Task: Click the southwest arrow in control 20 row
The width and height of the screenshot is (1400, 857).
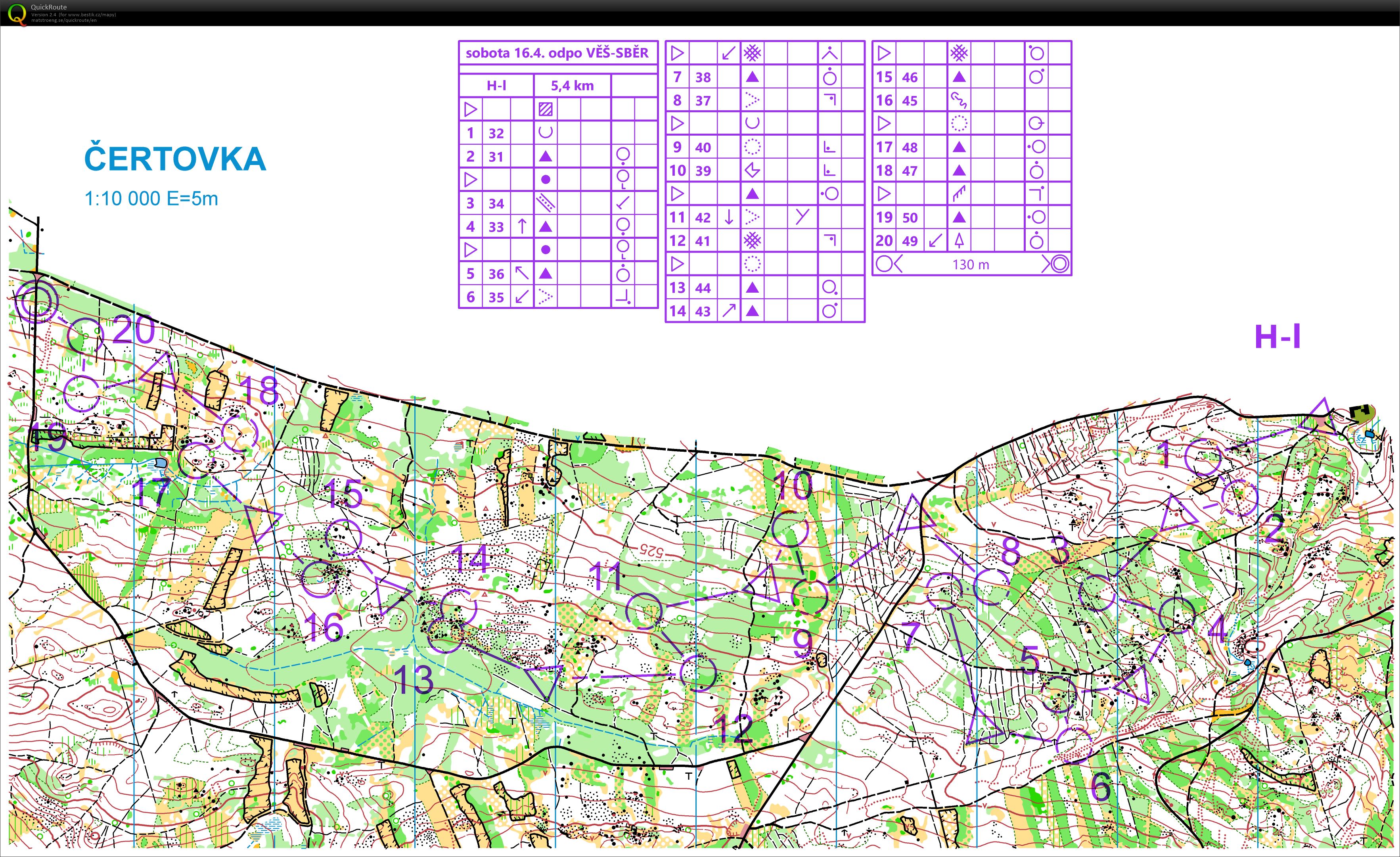Action: (935, 241)
